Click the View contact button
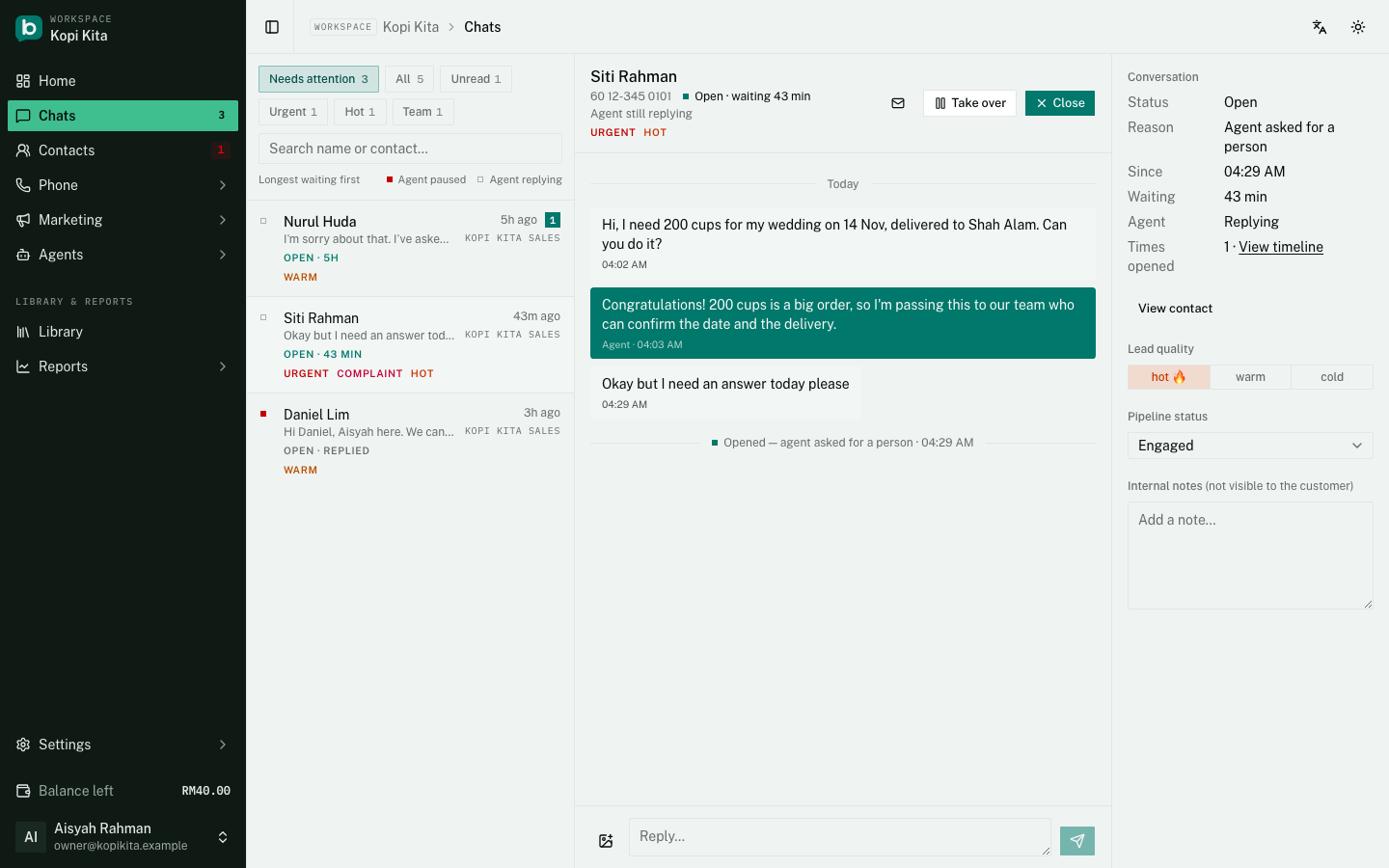This screenshot has width=1389, height=868. tap(1175, 309)
